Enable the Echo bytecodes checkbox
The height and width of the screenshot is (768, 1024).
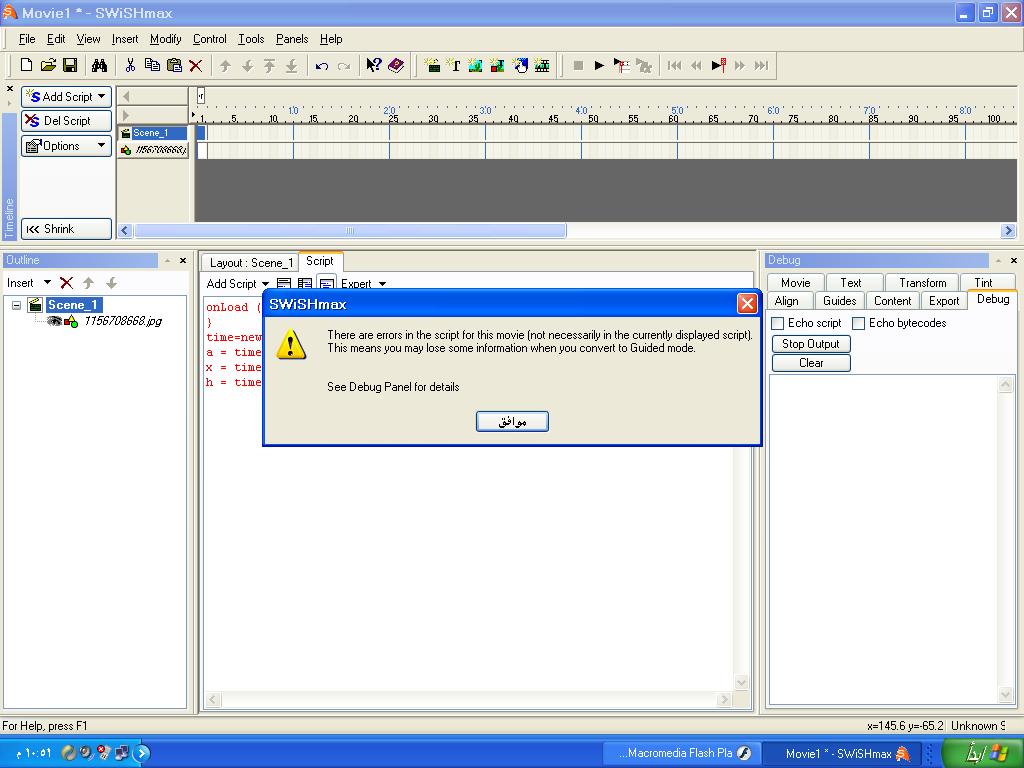(x=858, y=324)
